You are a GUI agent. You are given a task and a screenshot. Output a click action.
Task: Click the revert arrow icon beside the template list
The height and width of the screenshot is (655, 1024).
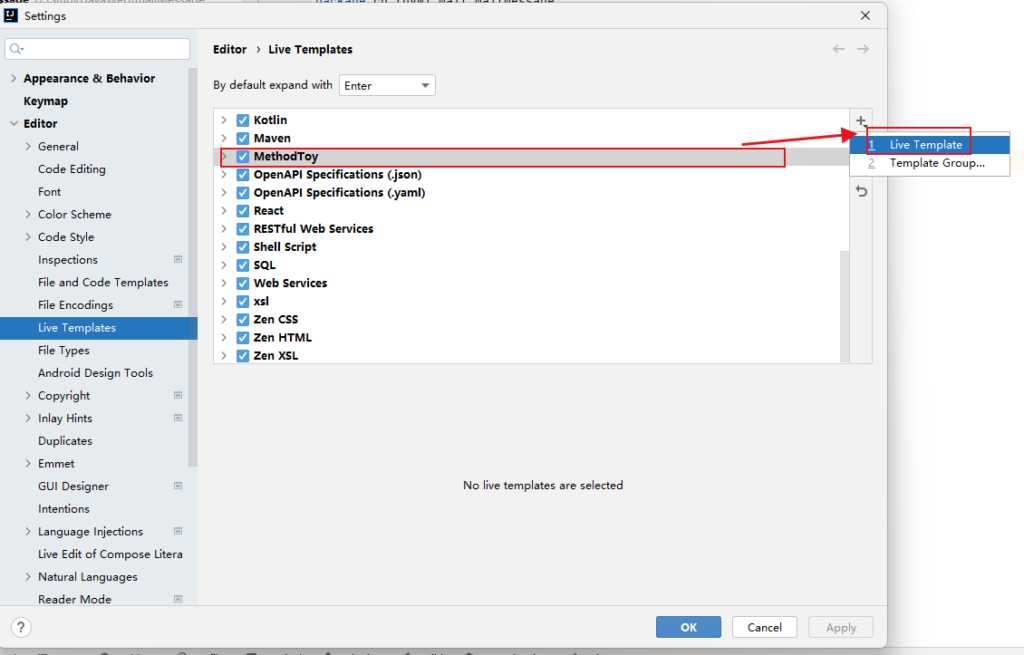coord(861,191)
